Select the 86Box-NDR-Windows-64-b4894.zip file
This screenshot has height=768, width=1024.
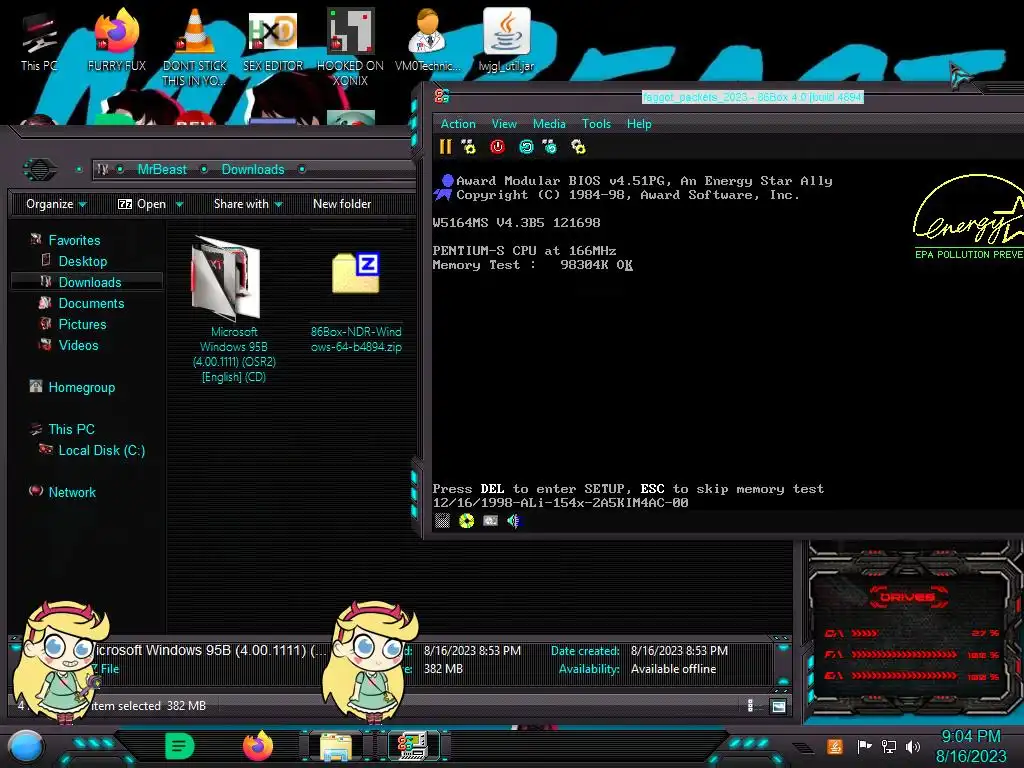pos(356,302)
